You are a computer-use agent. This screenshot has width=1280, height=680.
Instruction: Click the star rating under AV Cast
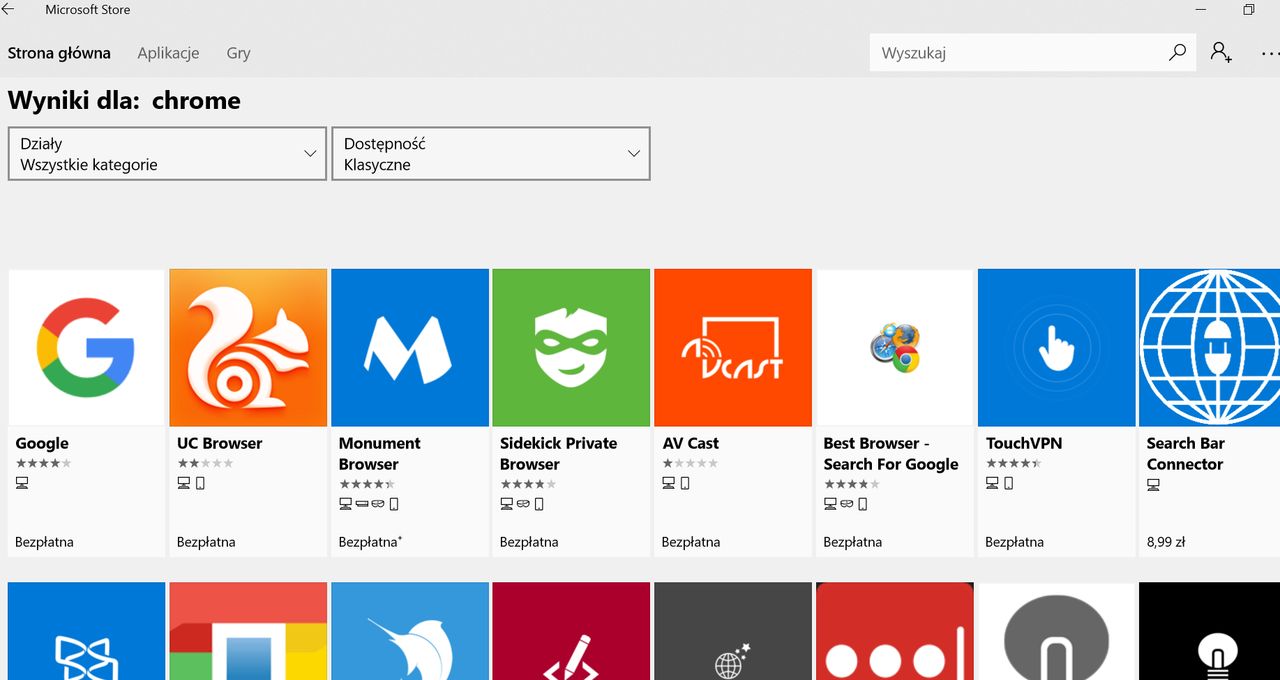(x=690, y=463)
